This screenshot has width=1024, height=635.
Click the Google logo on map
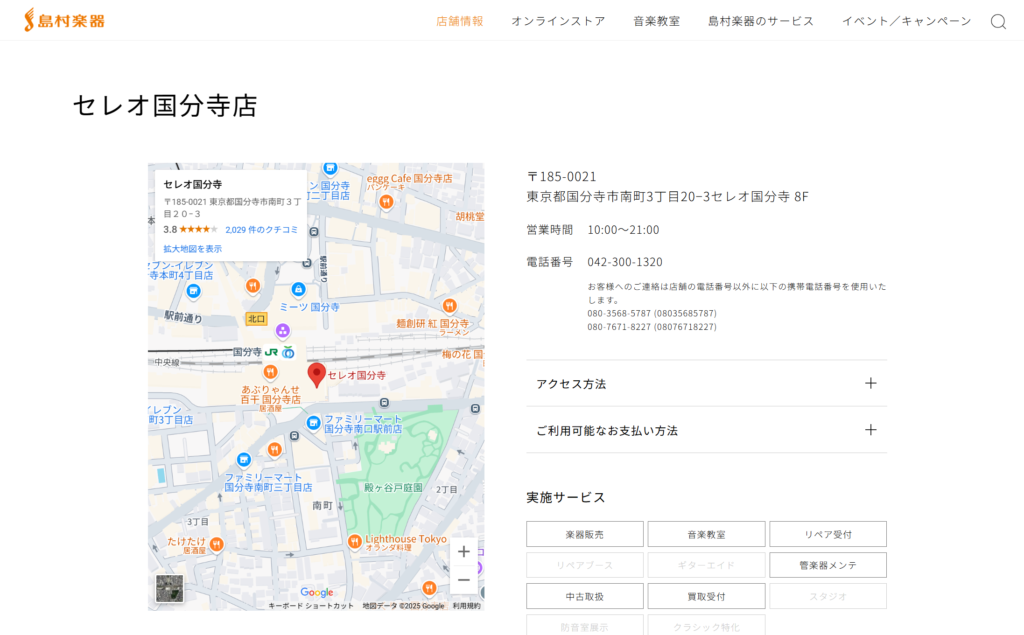(x=317, y=593)
